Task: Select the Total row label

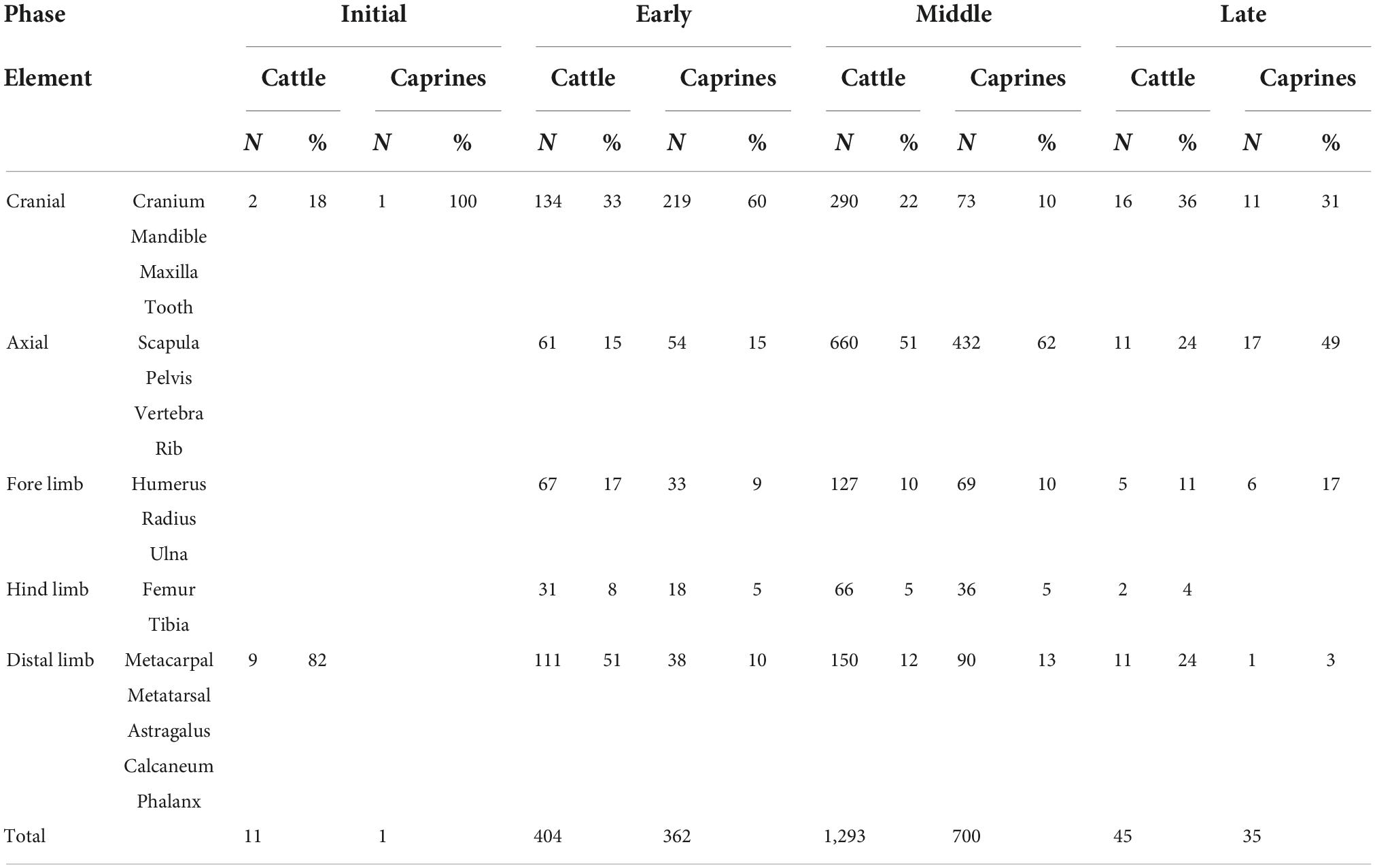Action: (25, 836)
